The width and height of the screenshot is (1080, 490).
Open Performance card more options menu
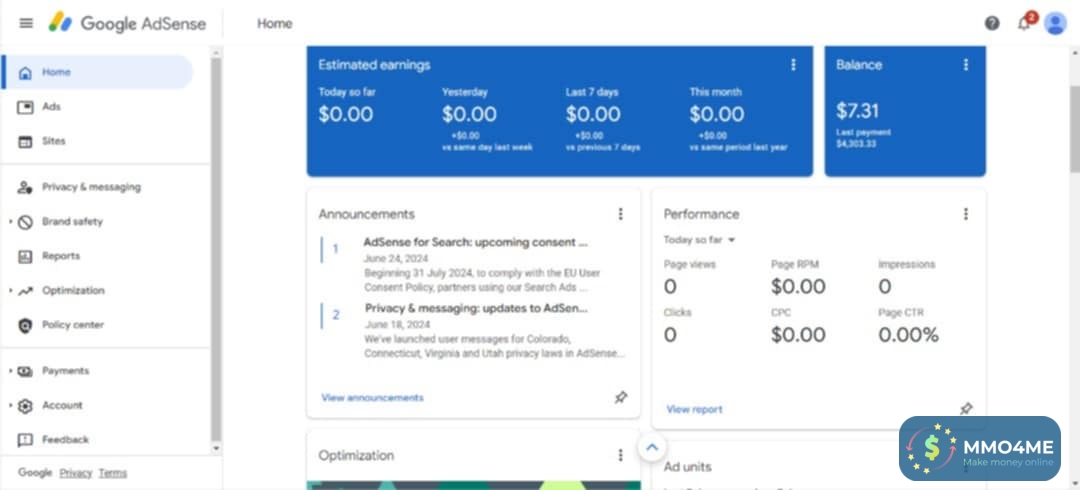tap(966, 214)
